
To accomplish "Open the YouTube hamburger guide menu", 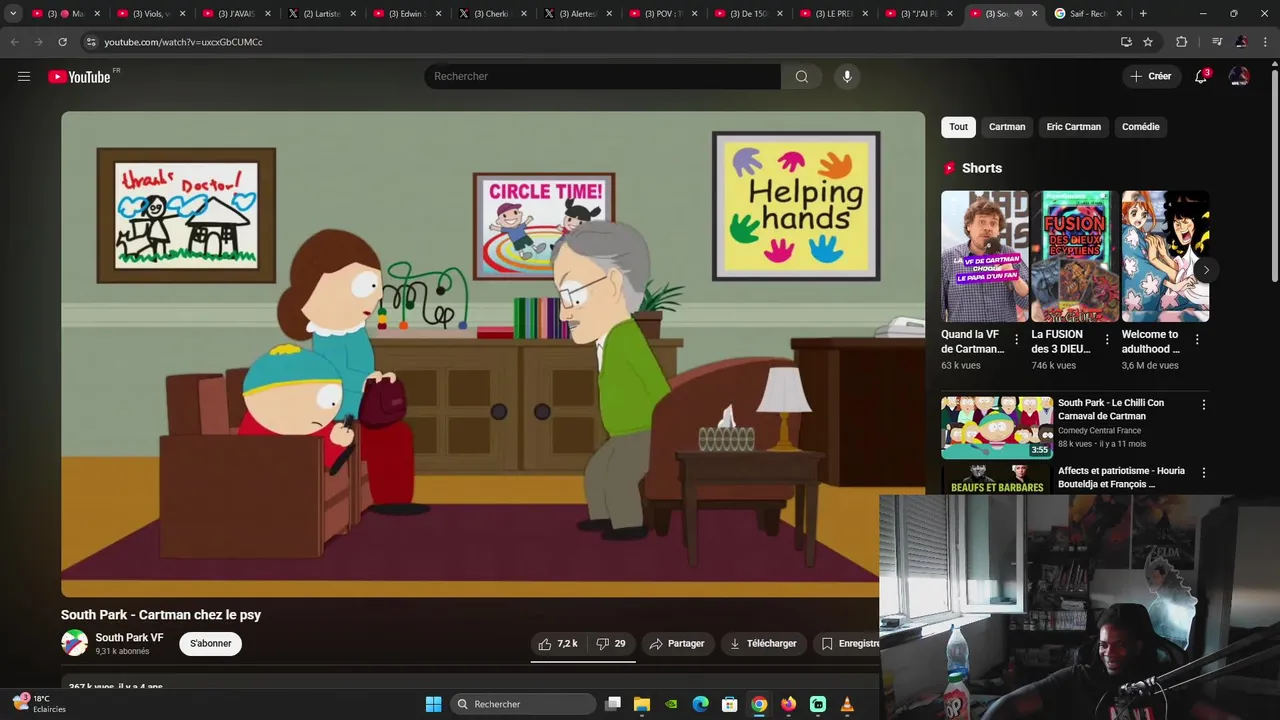I will point(24,76).
